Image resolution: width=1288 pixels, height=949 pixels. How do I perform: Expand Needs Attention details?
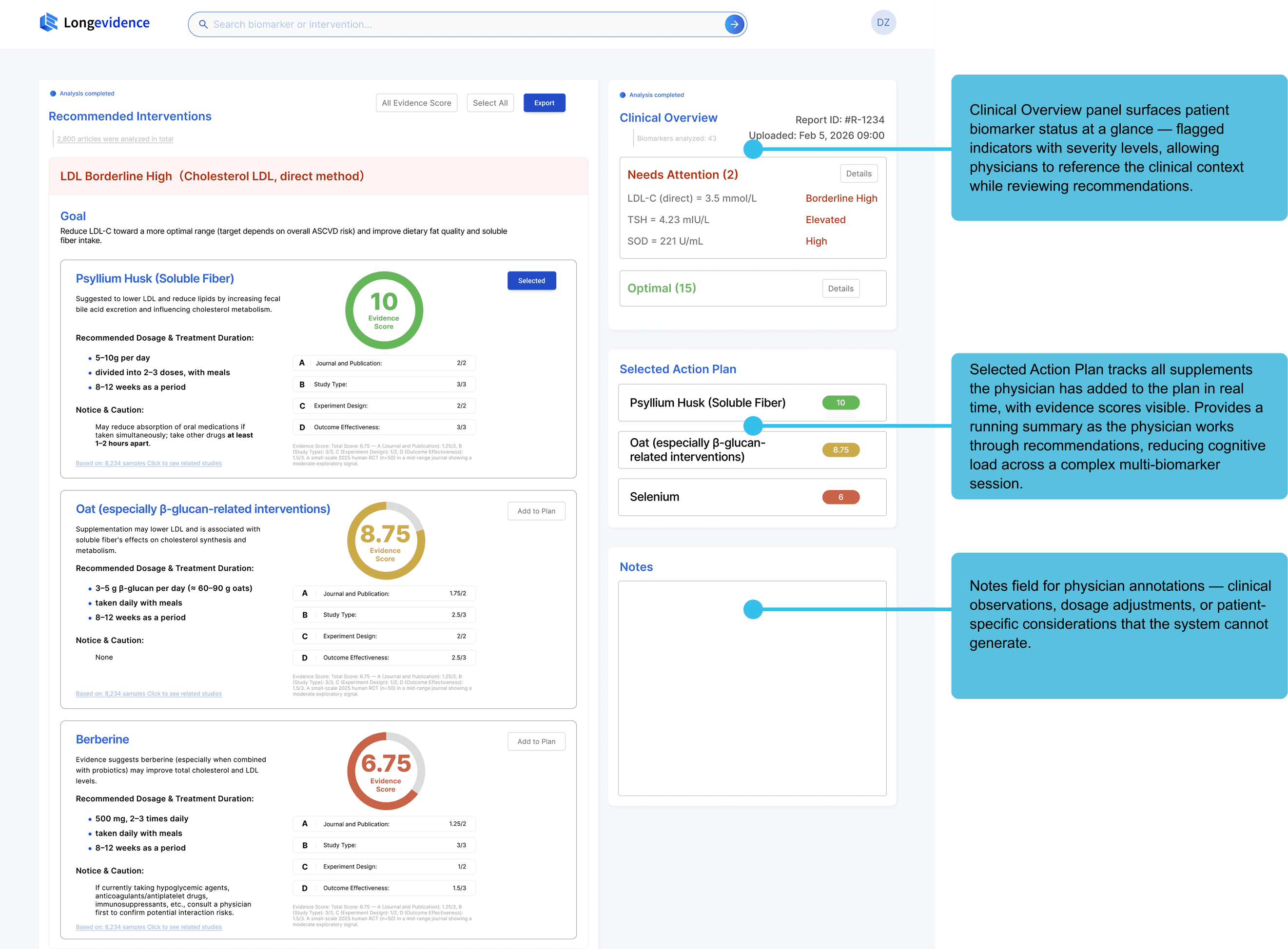[x=859, y=174]
